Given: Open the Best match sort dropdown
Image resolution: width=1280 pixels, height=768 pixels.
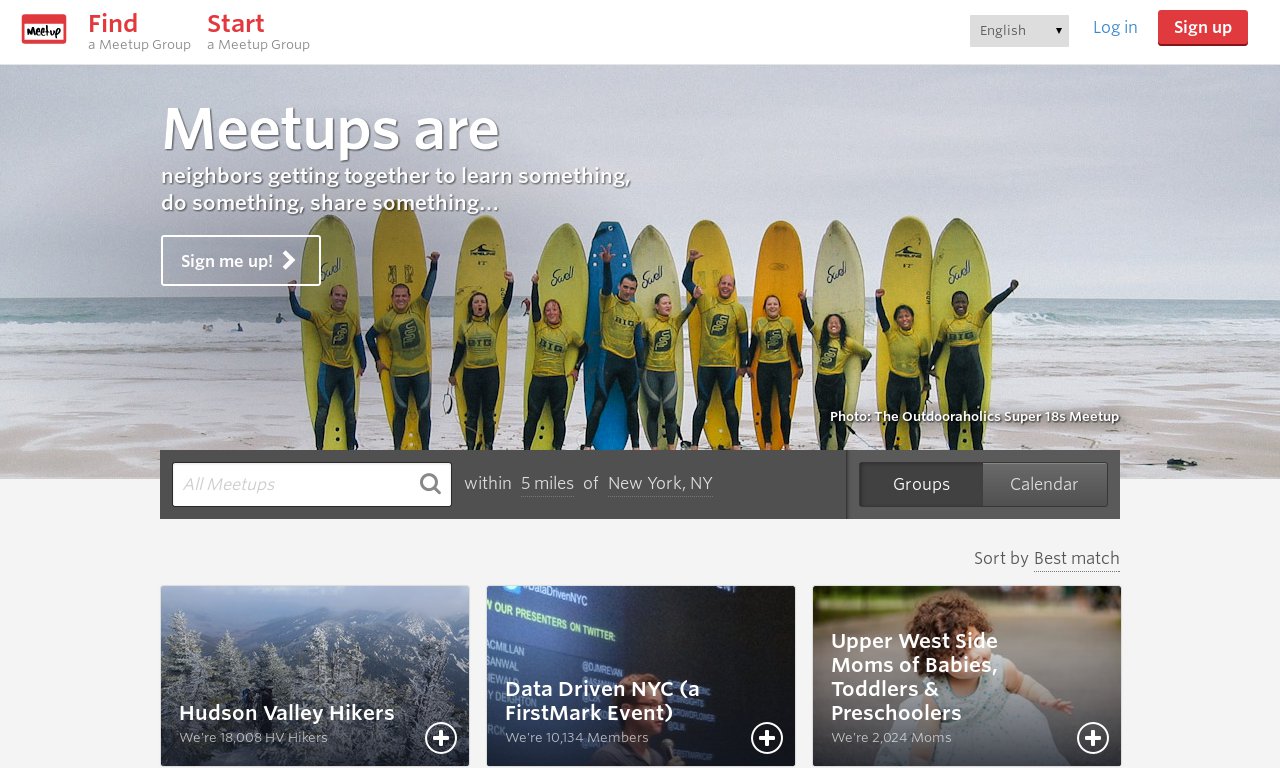Looking at the screenshot, I should 1077,559.
